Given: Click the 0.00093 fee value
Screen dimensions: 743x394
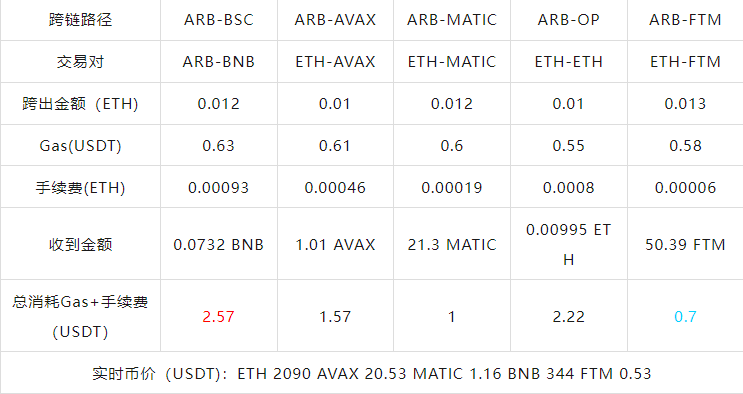Looking at the screenshot, I should tap(218, 188).
